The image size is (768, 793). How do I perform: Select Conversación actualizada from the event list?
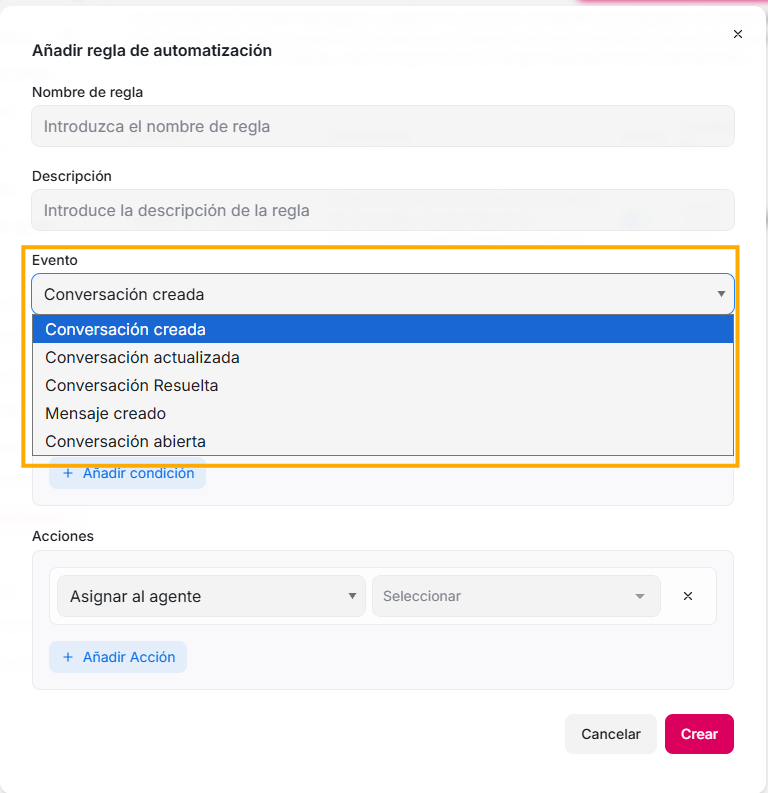pyautogui.click(x=383, y=357)
